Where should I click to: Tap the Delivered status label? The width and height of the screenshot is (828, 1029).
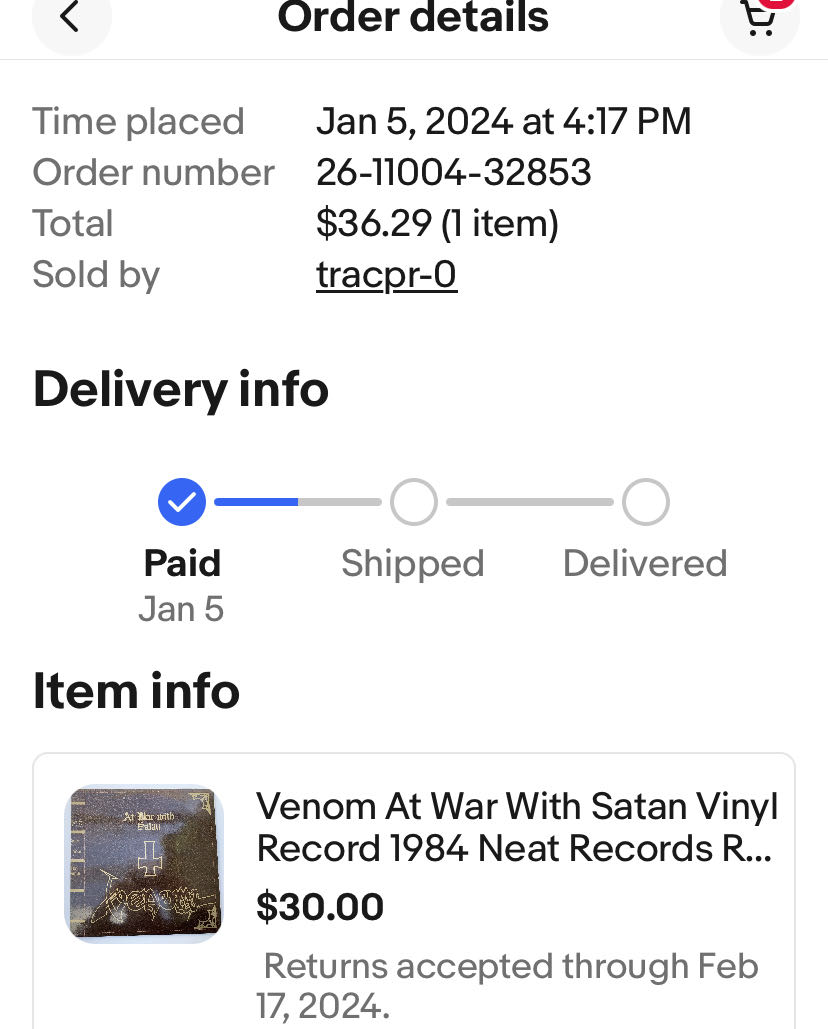645,564
